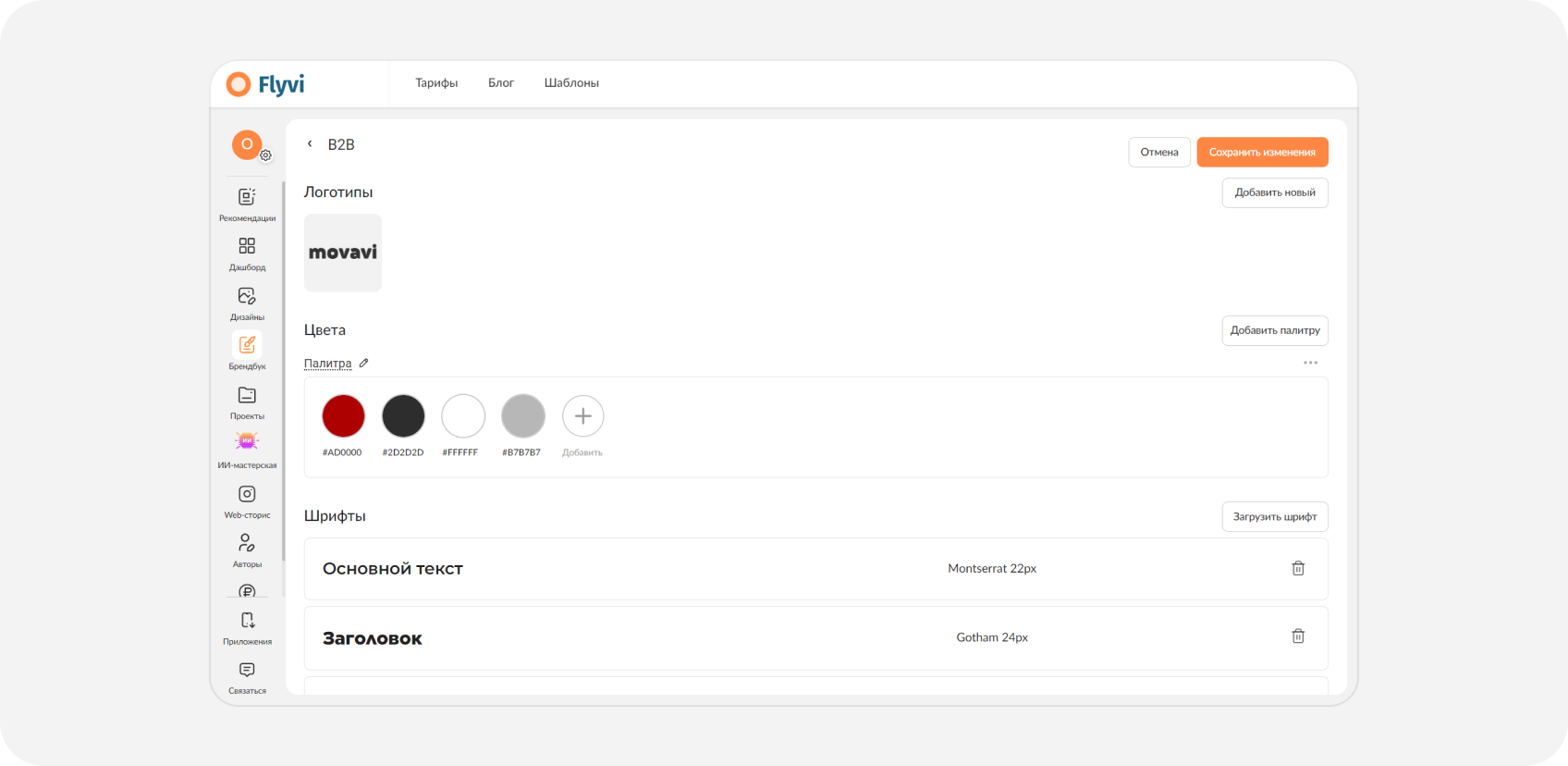Select the red #AD0000 color swatch
This screenshot has width=1568, height=766.
click(x=343, y=416)
